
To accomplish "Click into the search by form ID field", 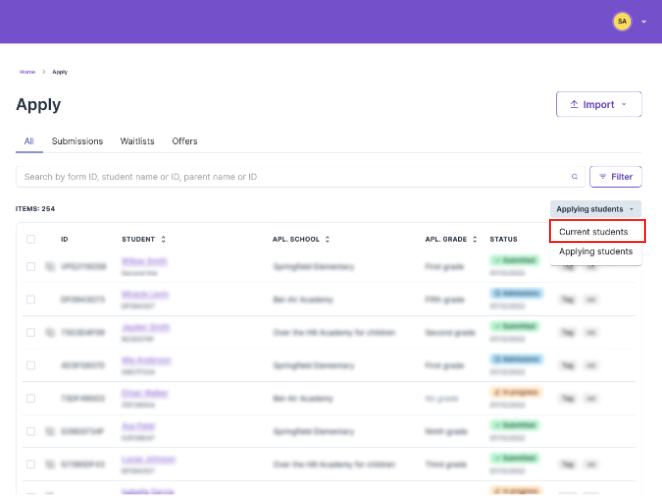I will pyautogui.click(x=290, y=177).
